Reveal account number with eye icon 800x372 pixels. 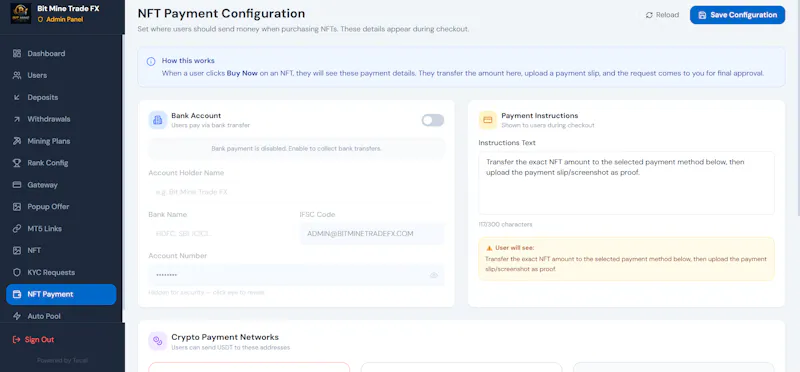click(x=434, y=276)
